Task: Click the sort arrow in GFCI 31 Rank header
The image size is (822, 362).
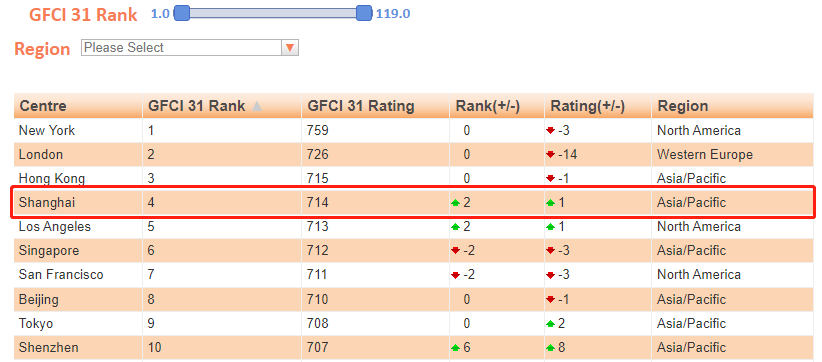Action: pyautogui.click(x=257, y=106)
